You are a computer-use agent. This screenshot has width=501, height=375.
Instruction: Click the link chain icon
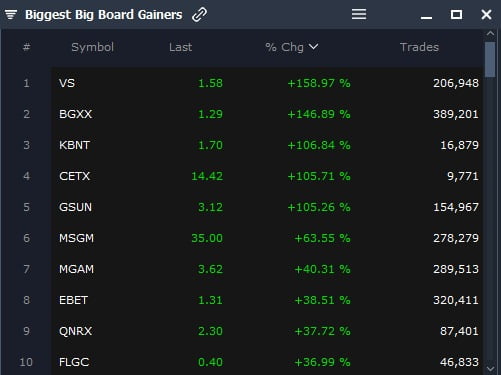click(x=199, y=15)
